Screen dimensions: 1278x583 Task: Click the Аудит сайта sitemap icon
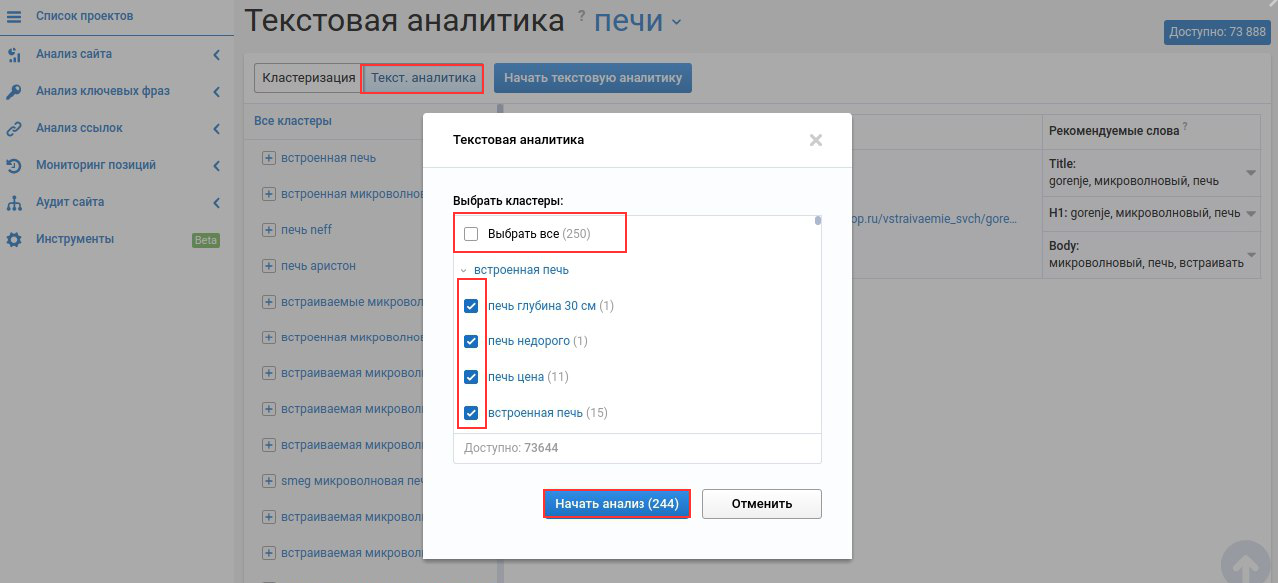click(14, 202)
